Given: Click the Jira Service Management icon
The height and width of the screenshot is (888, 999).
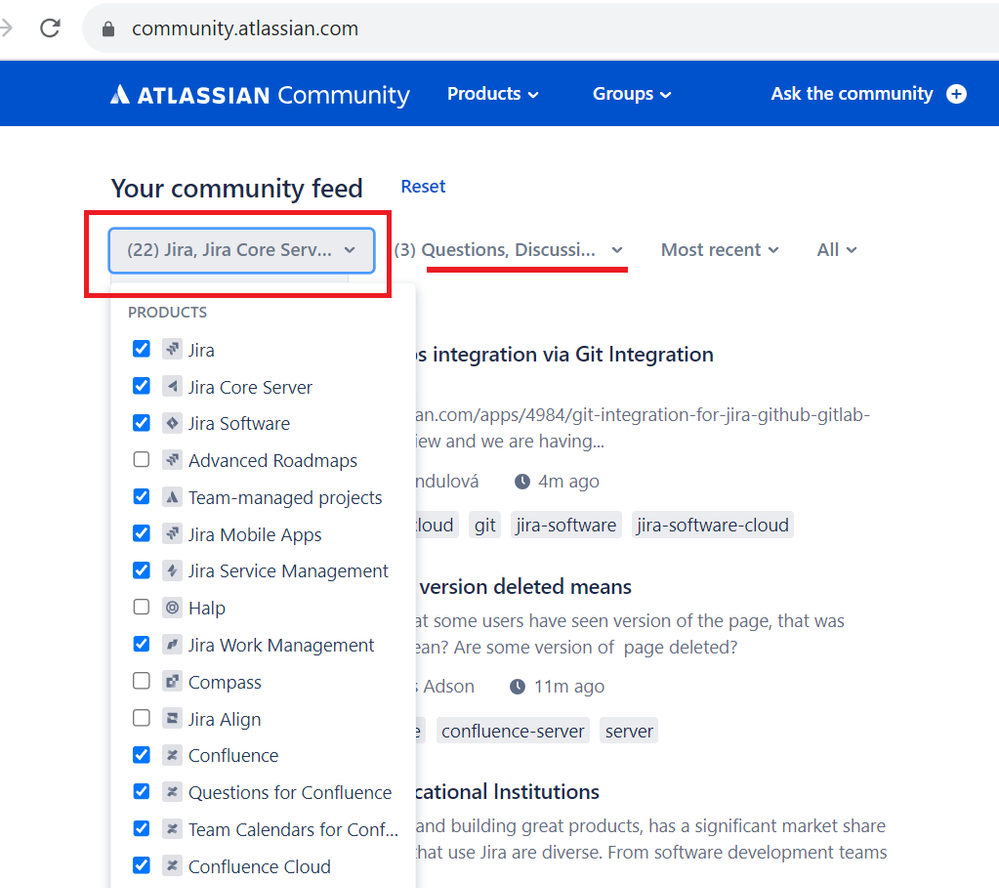Looking at the screenshot, I should click(x=172, y=570).
